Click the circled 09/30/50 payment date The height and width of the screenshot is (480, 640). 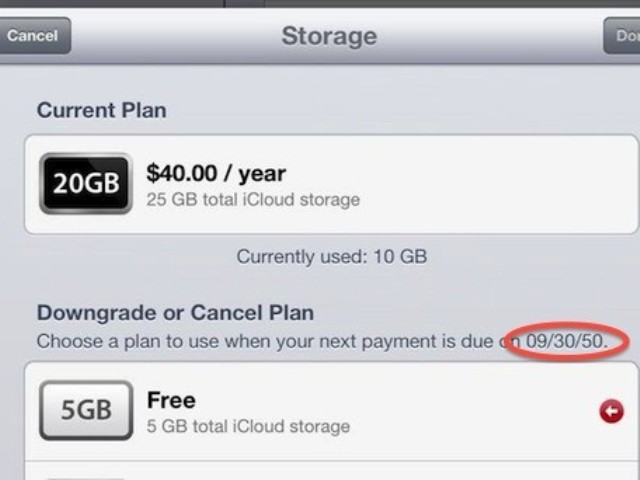pos(567,341)
